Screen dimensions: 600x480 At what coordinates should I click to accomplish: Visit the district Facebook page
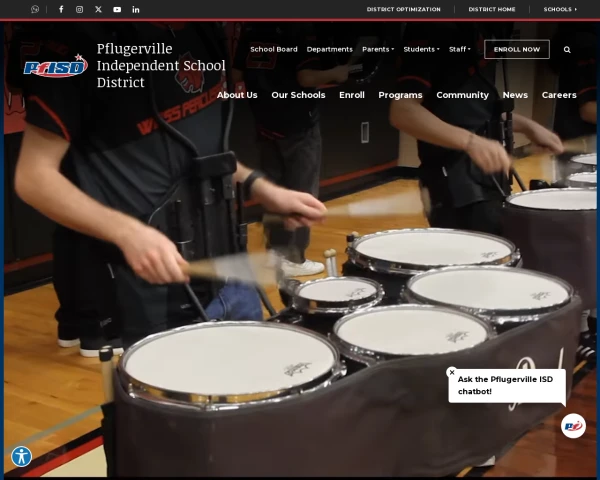(61, 9)
